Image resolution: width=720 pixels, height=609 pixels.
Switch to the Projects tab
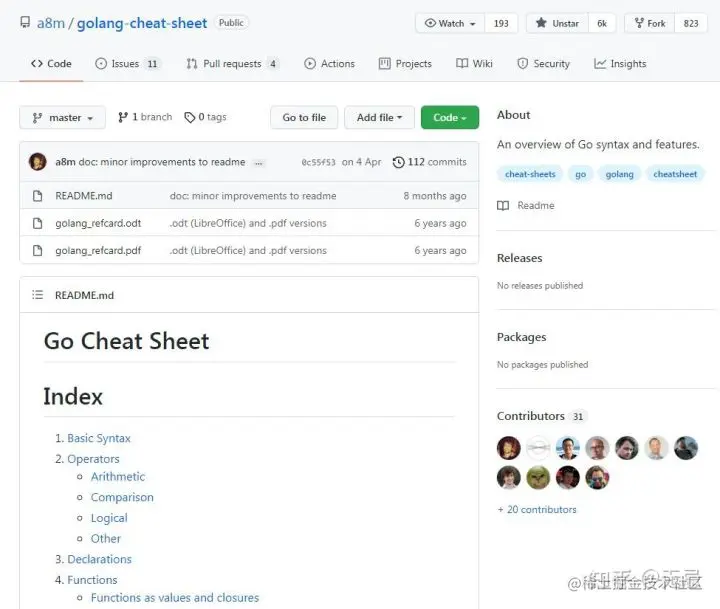(x=405, y=63)
